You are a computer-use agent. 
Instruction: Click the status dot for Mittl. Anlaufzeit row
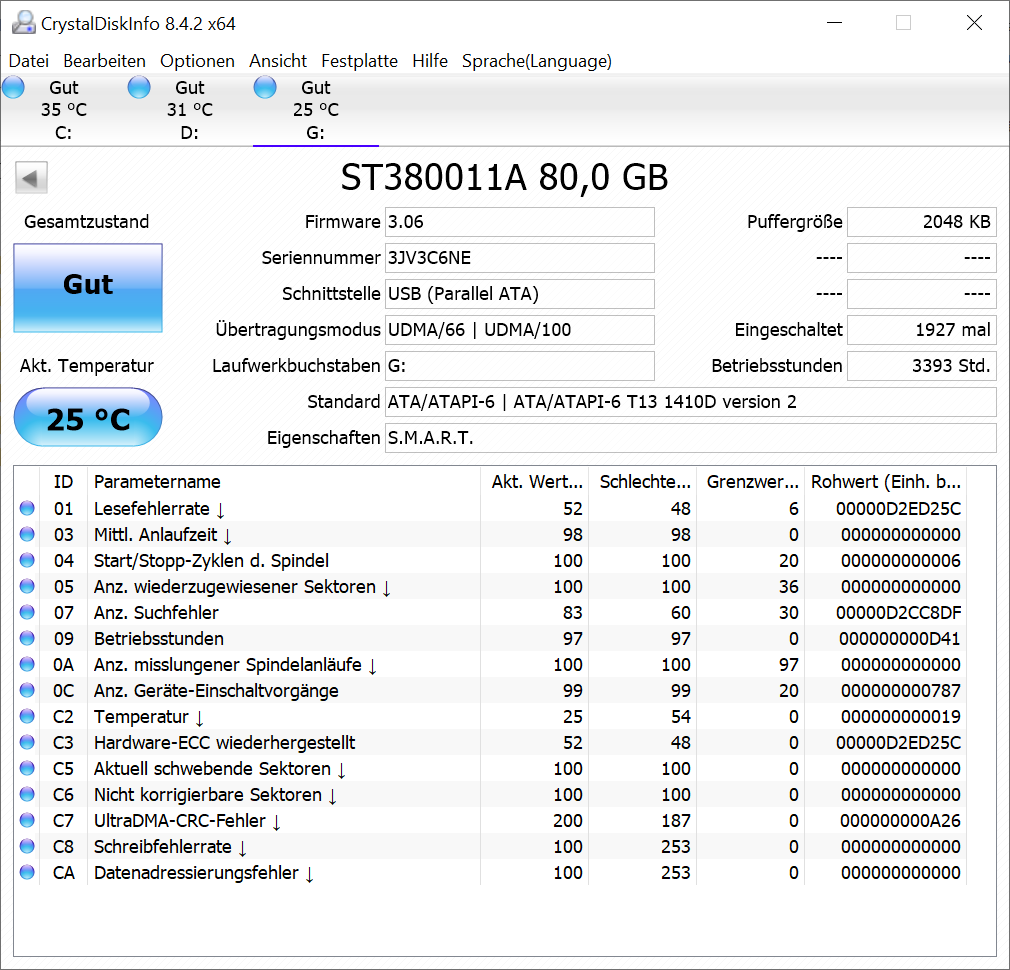(27, 534)
